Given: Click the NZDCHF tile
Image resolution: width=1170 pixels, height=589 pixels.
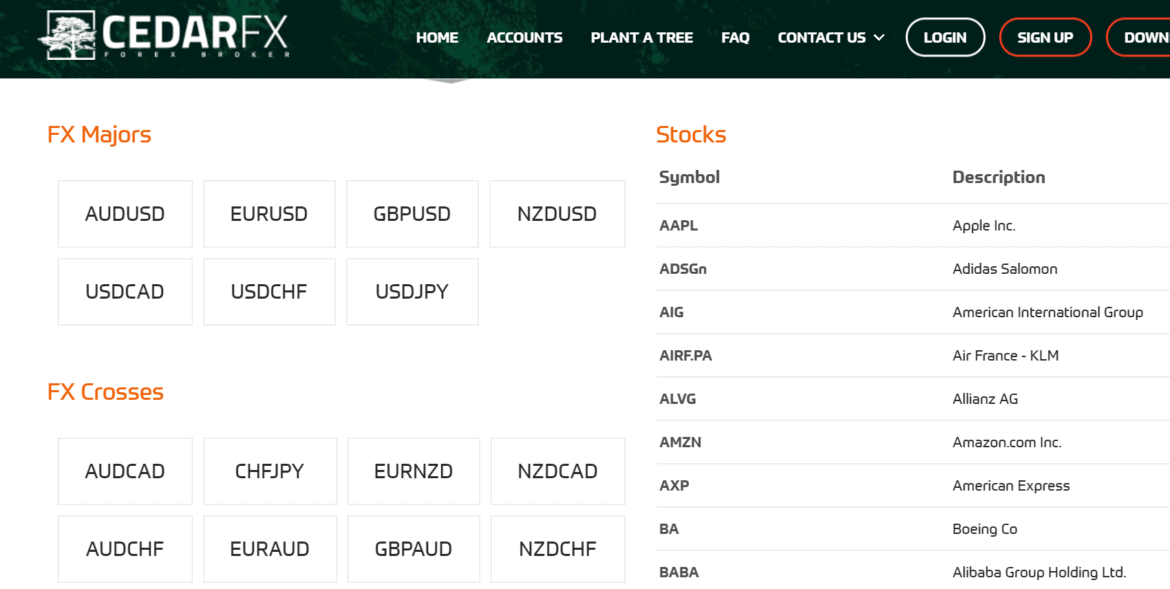Looking at the screenshot, I should [557, 548].
